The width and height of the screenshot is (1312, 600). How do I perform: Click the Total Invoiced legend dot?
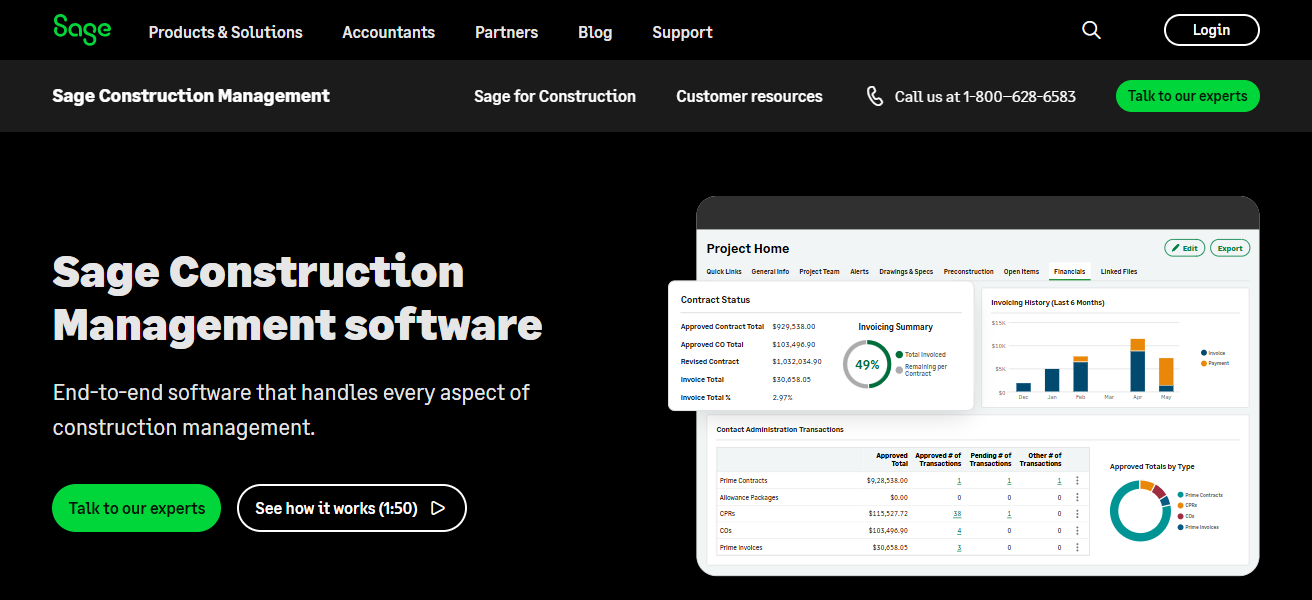click(x=899, y=354)
